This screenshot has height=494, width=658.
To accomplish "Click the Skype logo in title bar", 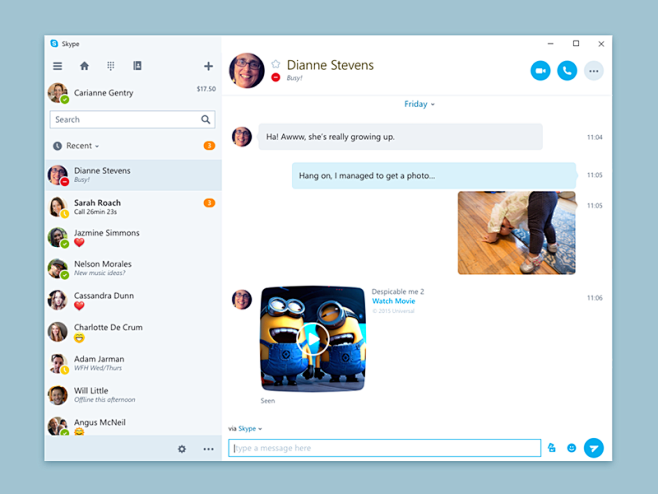I will pyautogui.click(x=54, y=43).
